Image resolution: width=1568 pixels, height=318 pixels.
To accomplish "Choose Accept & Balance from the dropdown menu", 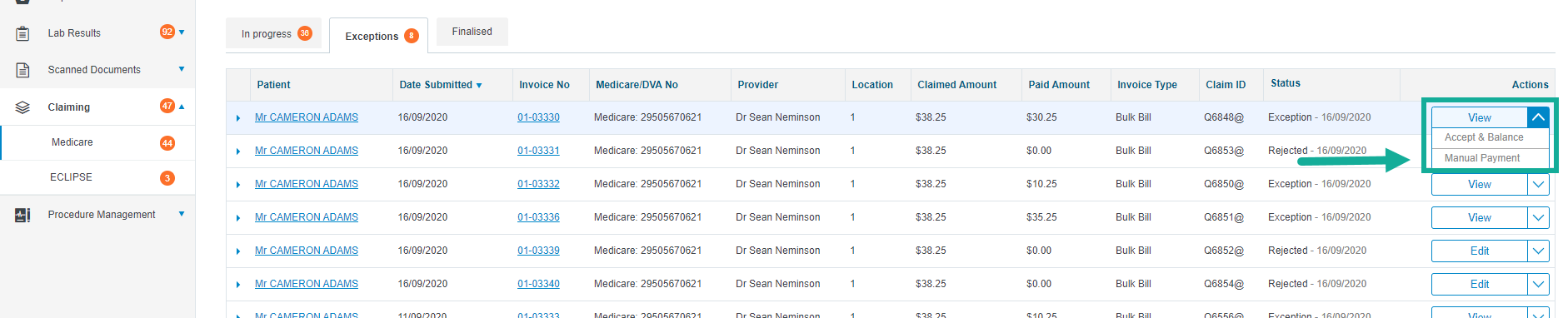I will click(x=1483, y=137).
